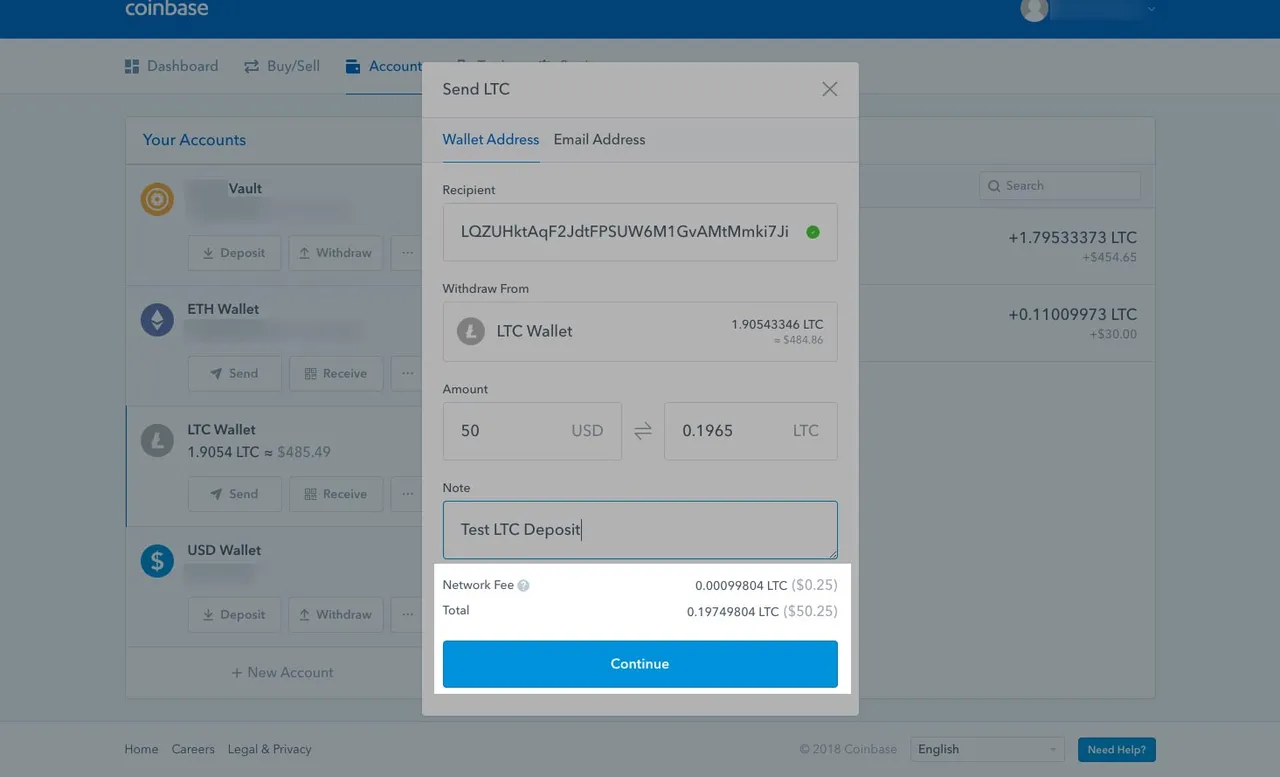Viewport: 1280px width, 777px height.
Task: Click Deposit for the Vault account
Action: point(234,253)
